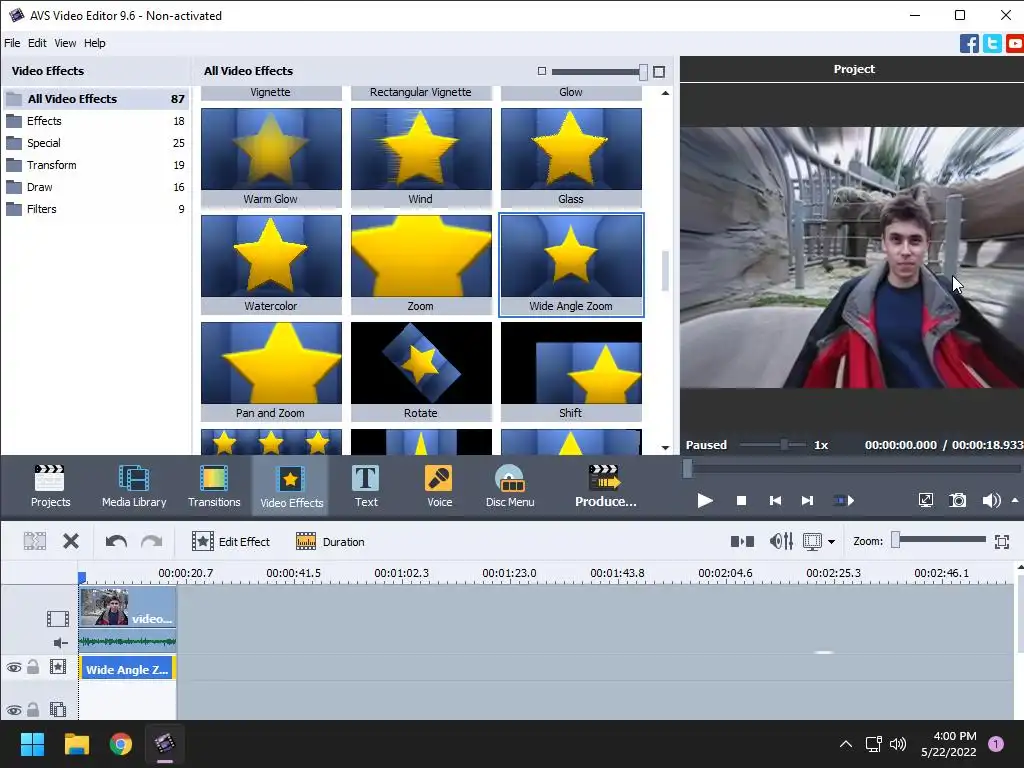Open Chrome from the taskbar
Viewport: 1024px width, 768px height.
point(121,744)
